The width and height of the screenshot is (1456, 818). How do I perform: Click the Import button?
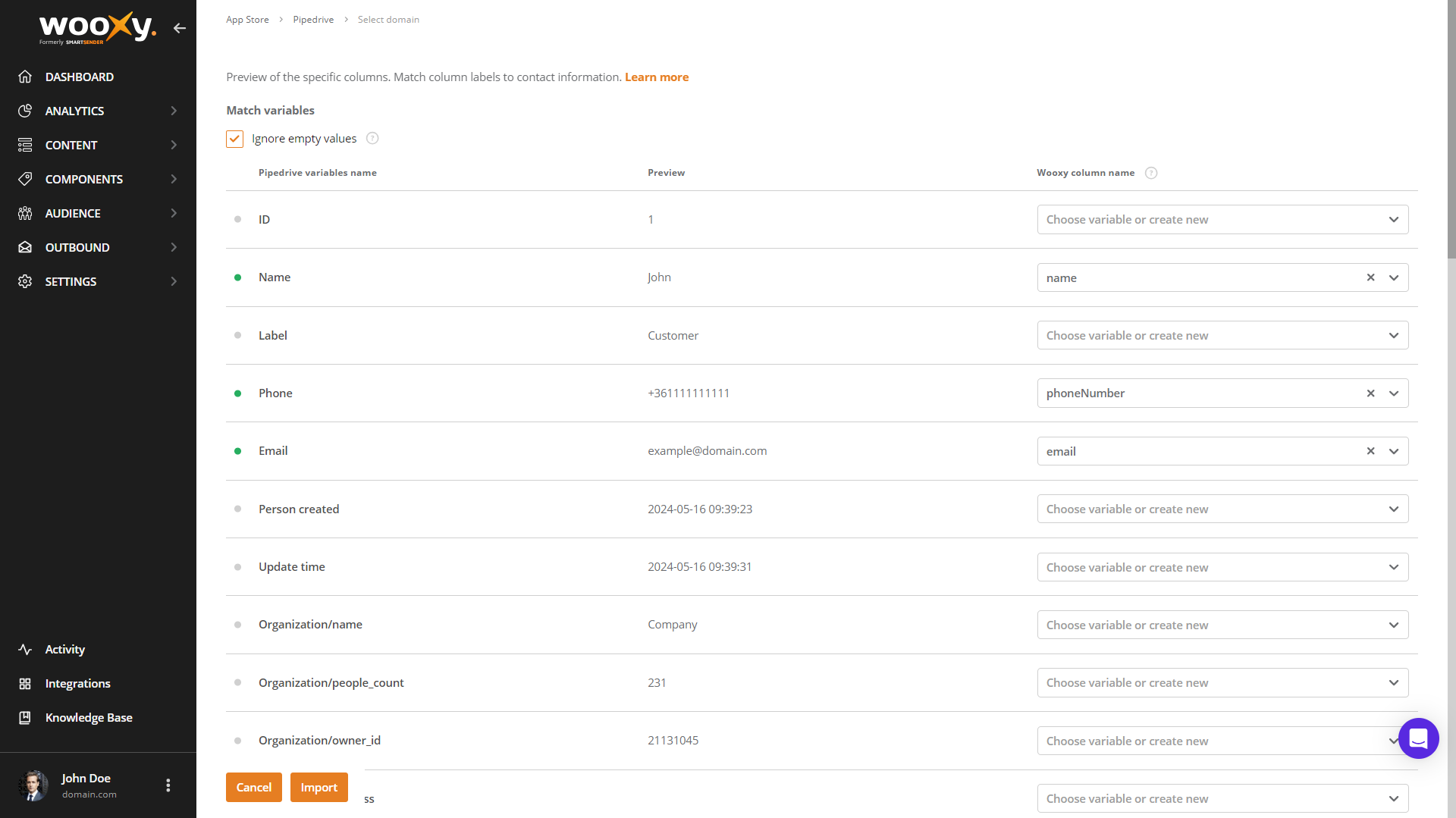click(318, 787)
